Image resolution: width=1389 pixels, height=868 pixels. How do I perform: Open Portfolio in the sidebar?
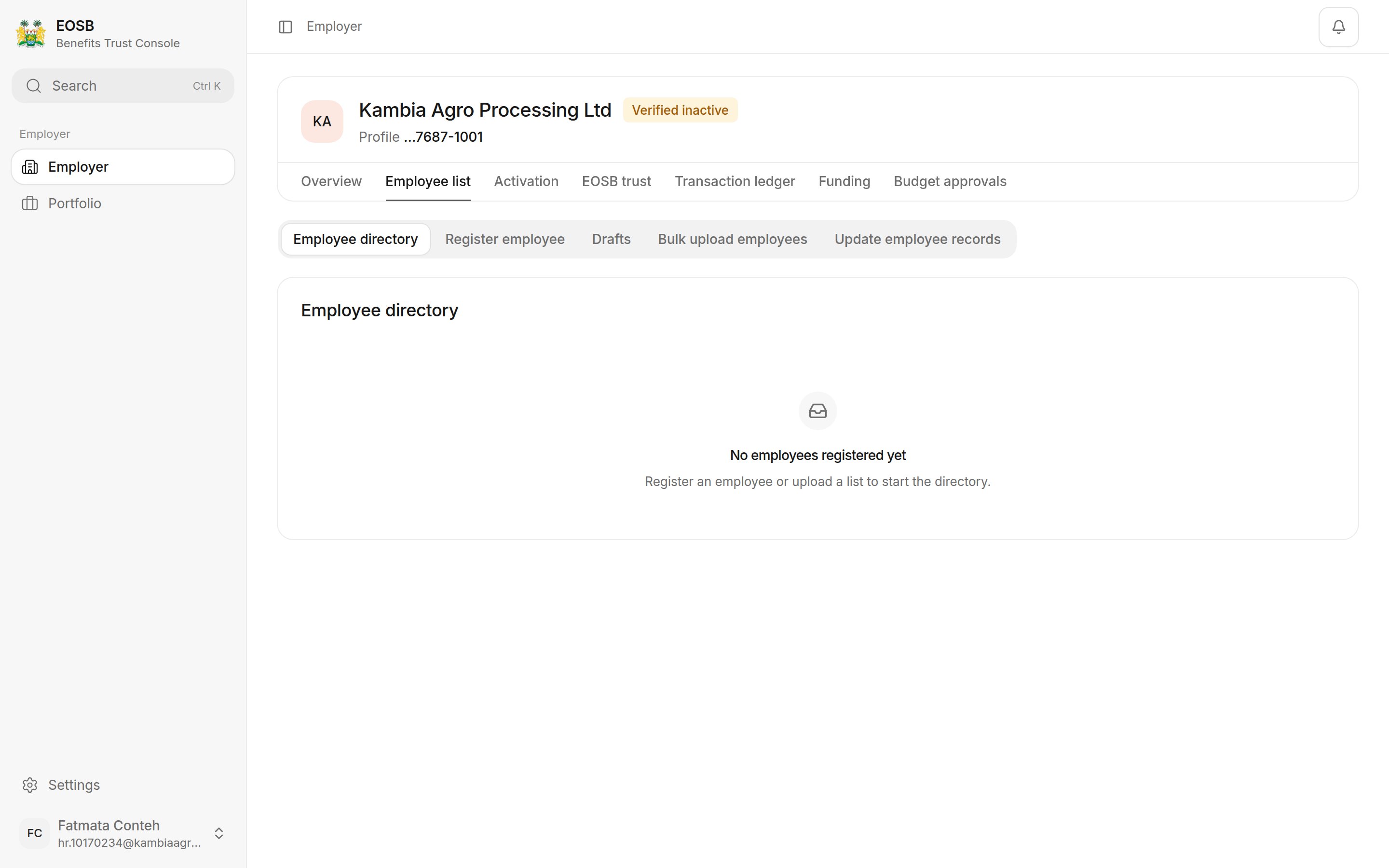point(123,204)
